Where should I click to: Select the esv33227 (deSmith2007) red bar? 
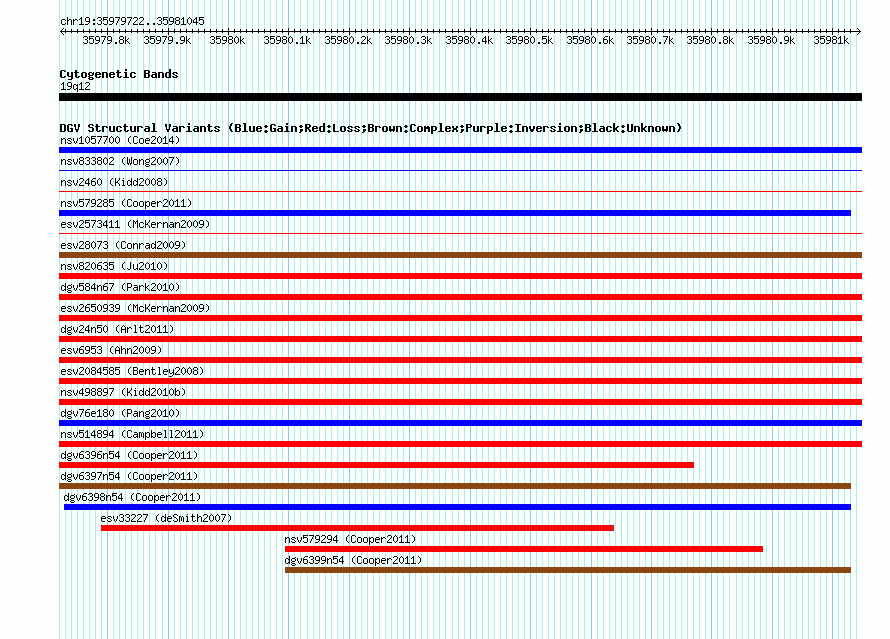point(358,528)
